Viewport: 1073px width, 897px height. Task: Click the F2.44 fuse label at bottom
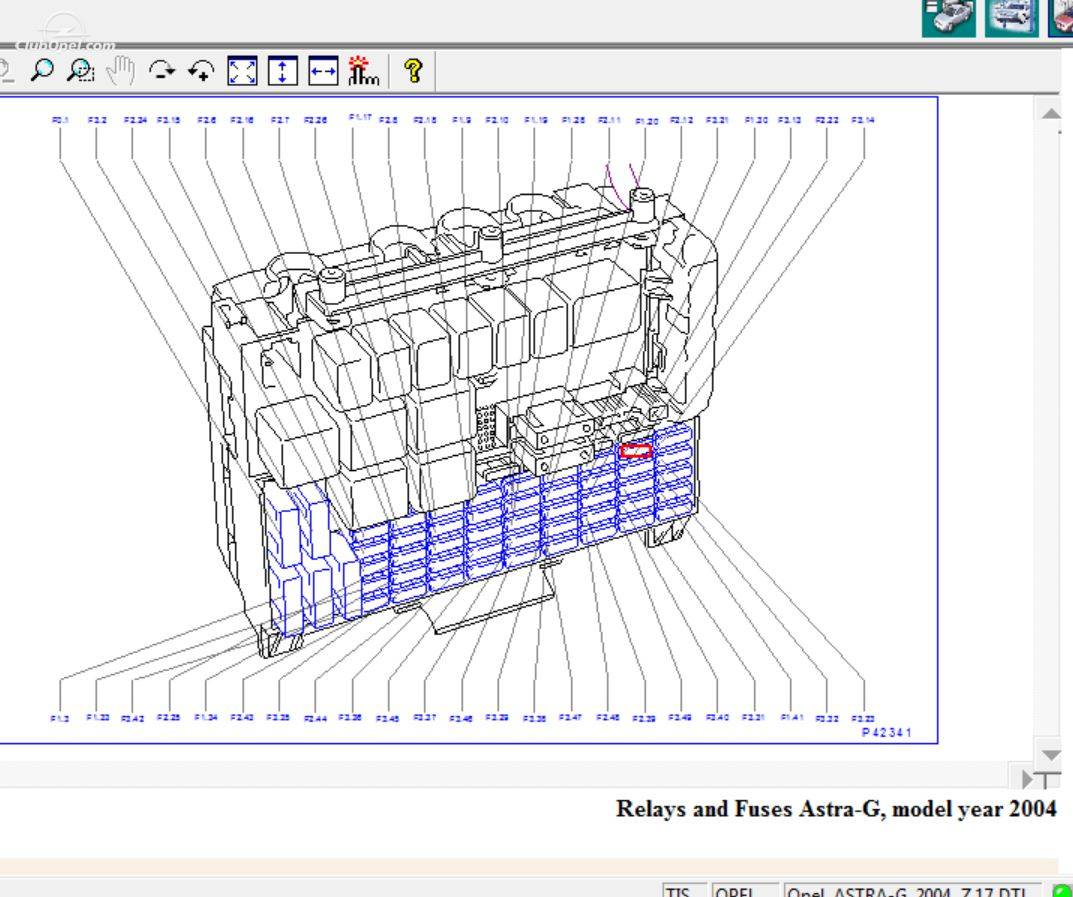(x=315, y=718)
